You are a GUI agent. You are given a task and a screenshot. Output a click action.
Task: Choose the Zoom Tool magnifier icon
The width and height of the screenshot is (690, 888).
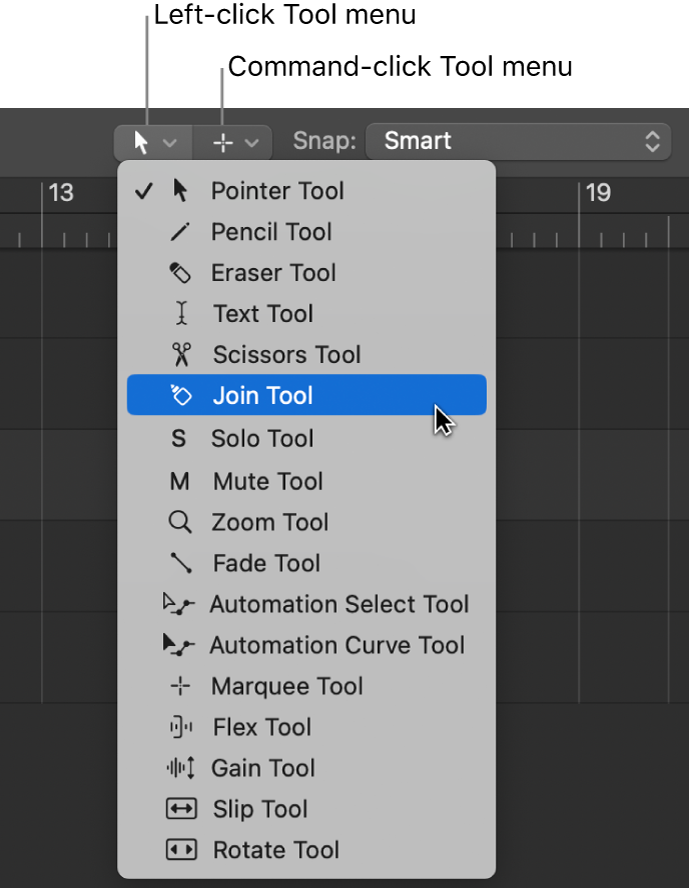(180, 522)
